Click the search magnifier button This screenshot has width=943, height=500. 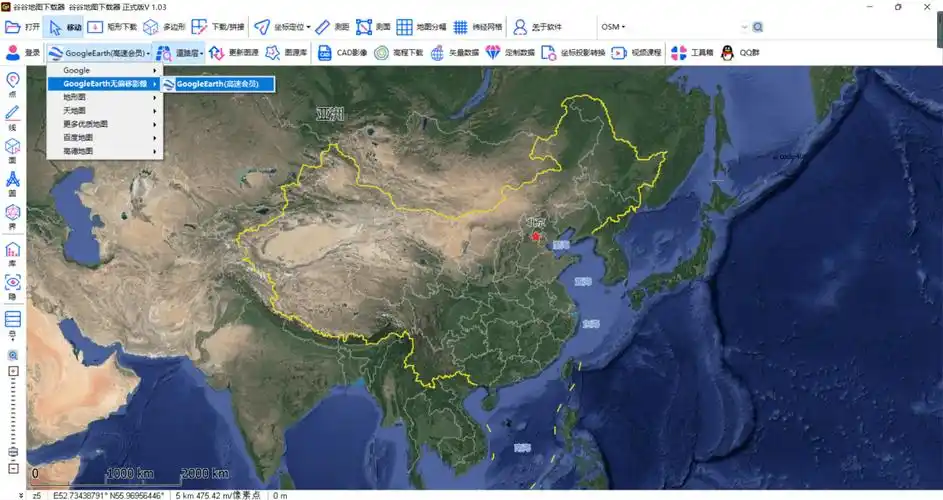click(x=758, y=27)
